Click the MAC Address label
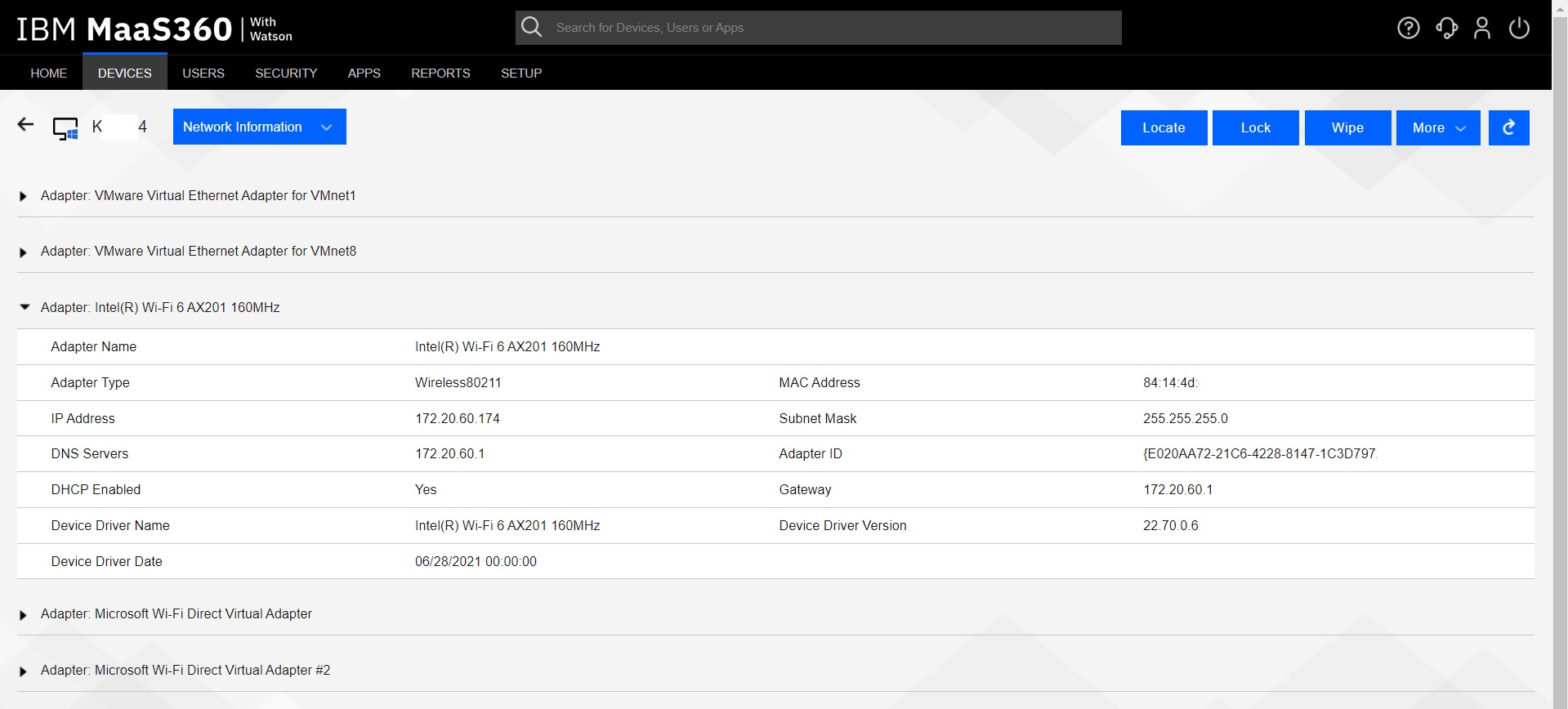 (x=820, y=382)
